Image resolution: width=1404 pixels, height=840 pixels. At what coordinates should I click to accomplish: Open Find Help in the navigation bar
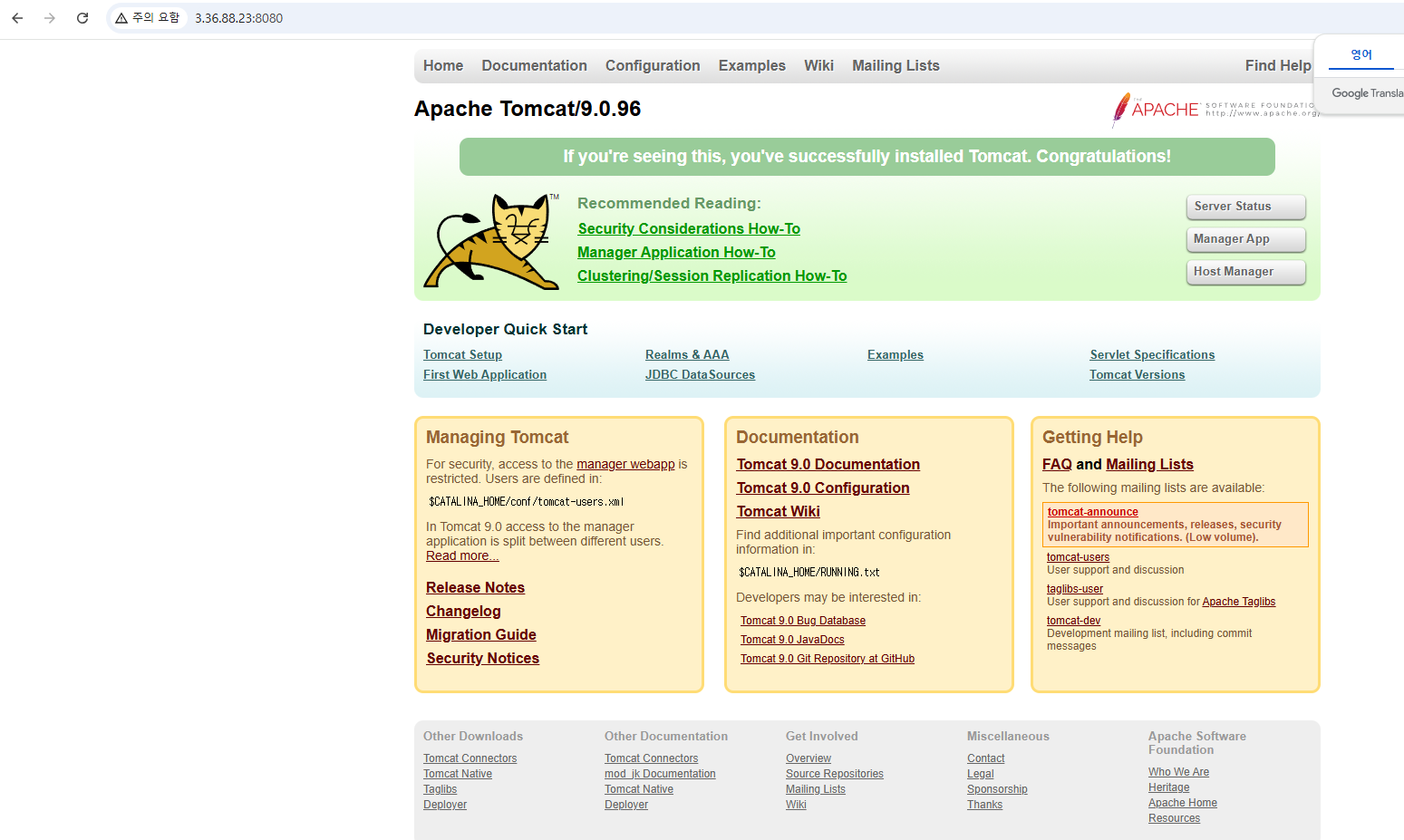(x=1278, y=65)
